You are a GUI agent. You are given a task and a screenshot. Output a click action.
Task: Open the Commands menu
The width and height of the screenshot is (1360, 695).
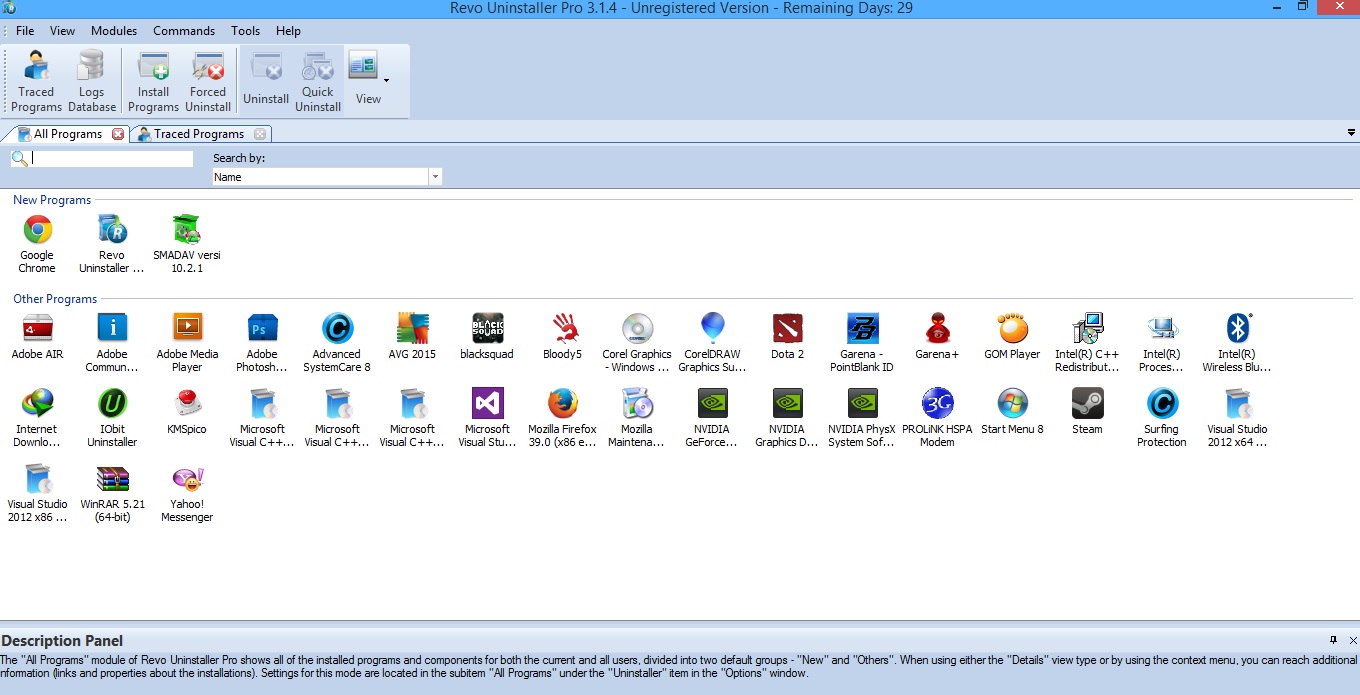pyautogui.click(x=184, y=31)
